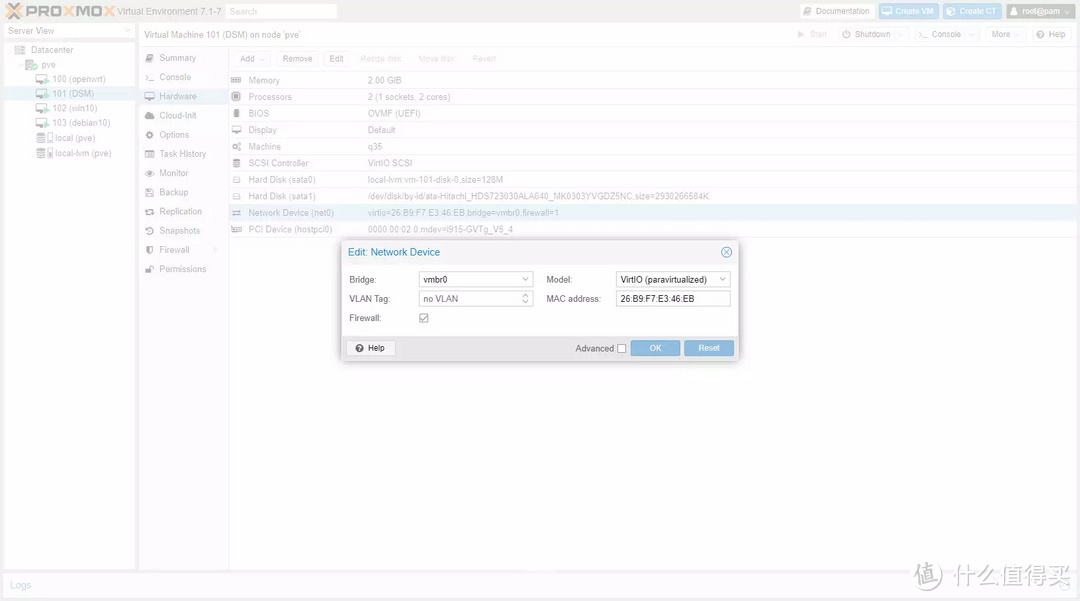Image resolution: width=1080 pixels, height=601 pixels.
Task: Click the Machine row gears icon
Action: (x=236, y=146)
